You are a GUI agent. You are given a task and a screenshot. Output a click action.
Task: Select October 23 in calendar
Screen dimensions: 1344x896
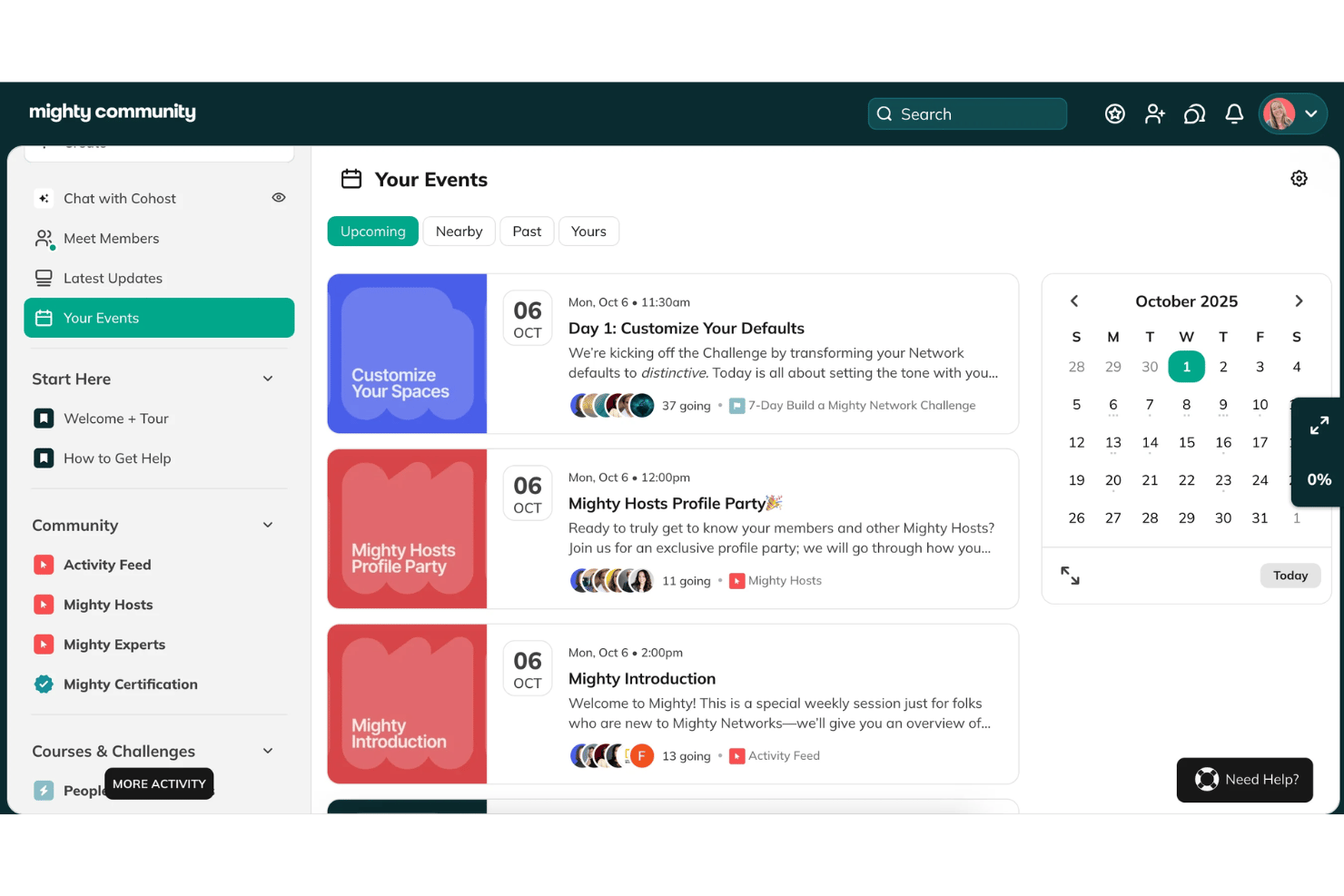coord(1223,480)
